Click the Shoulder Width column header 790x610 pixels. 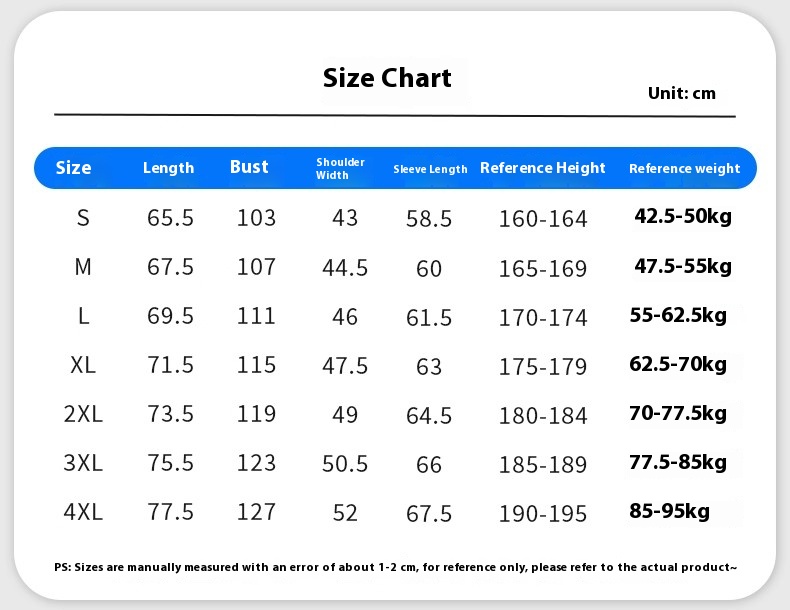340,168
